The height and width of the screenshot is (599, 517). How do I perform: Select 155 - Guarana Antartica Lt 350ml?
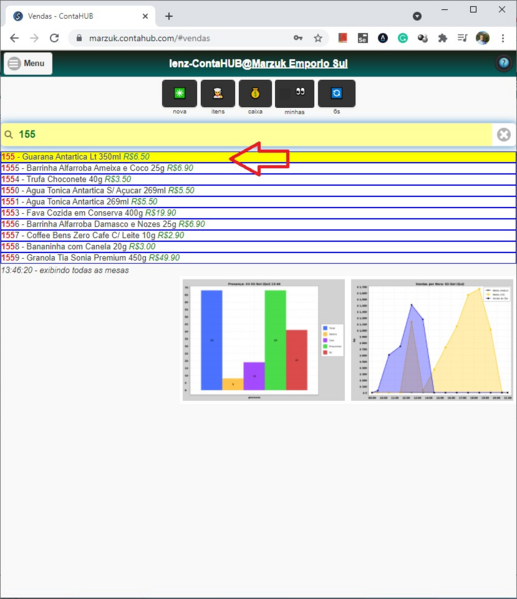258,157
